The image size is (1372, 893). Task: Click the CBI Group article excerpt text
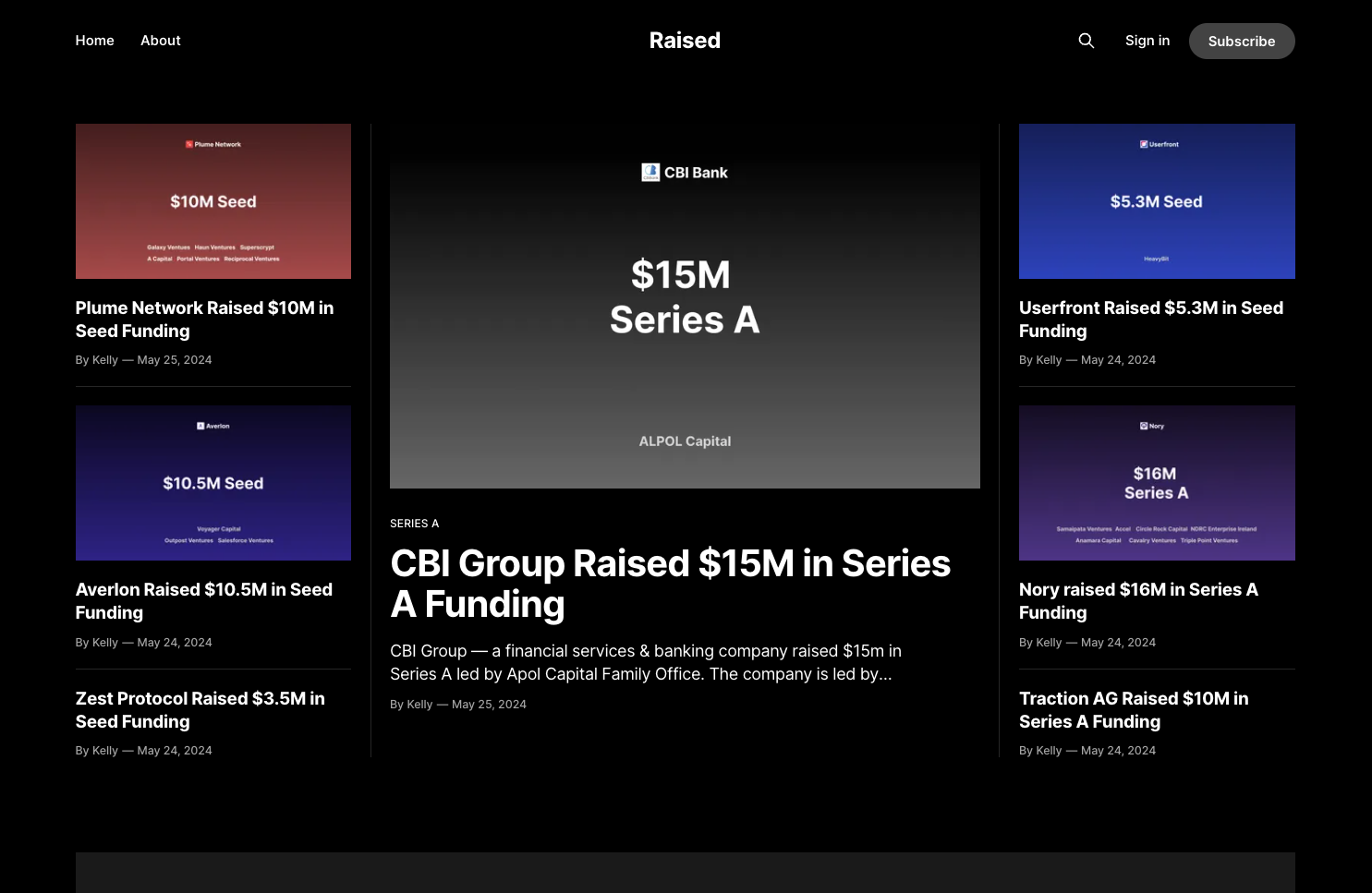[645, 663]
